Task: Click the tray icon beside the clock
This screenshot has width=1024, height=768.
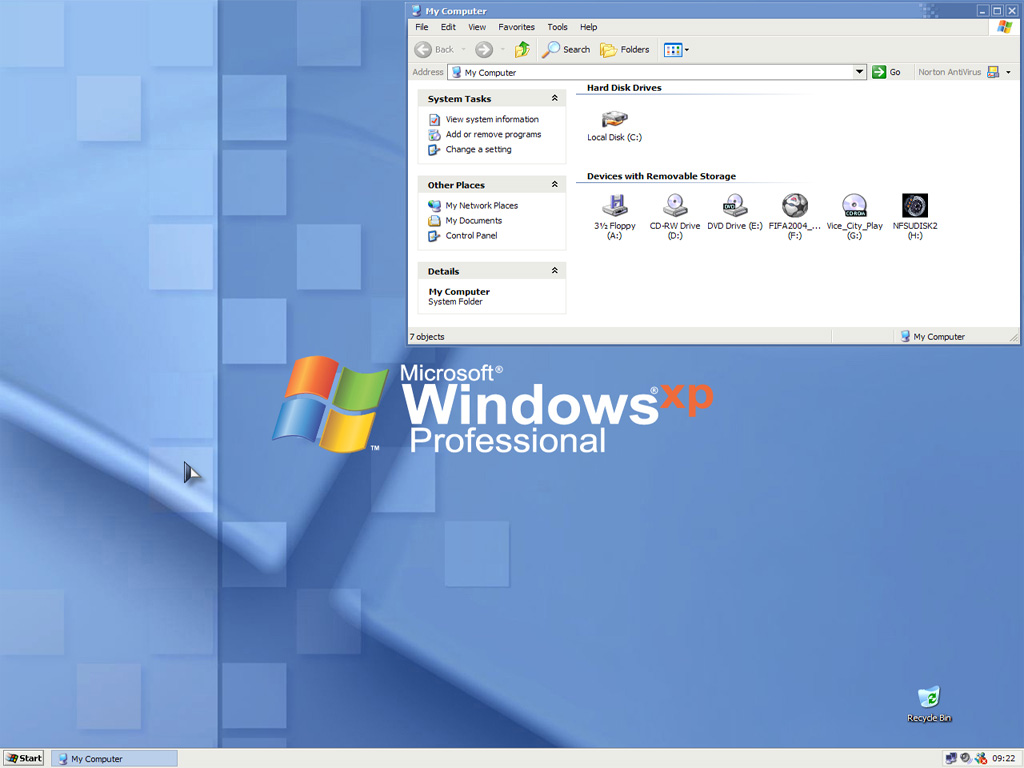Action: pyautogui.click(x=981, y=758)
